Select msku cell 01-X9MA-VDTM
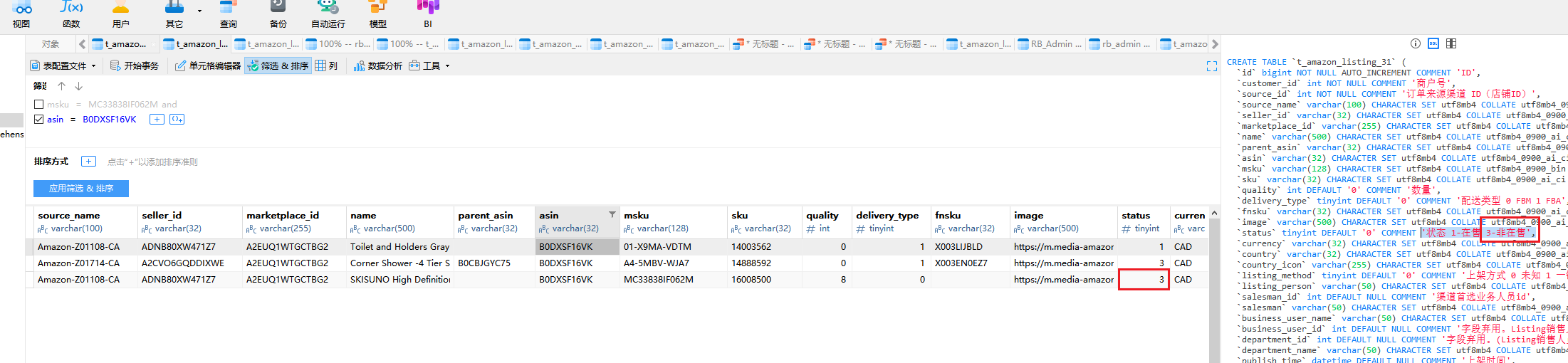 [674, 247]
